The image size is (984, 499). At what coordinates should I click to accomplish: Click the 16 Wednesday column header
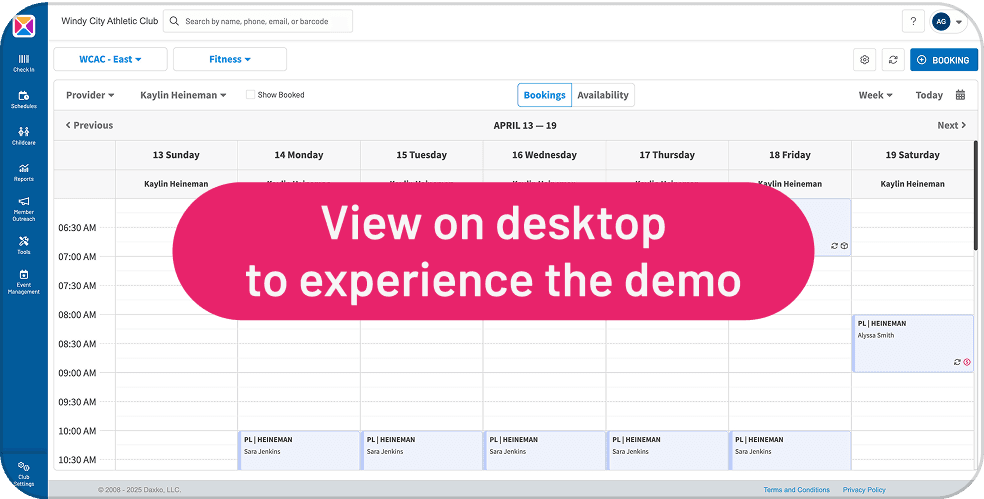[544, 154]
